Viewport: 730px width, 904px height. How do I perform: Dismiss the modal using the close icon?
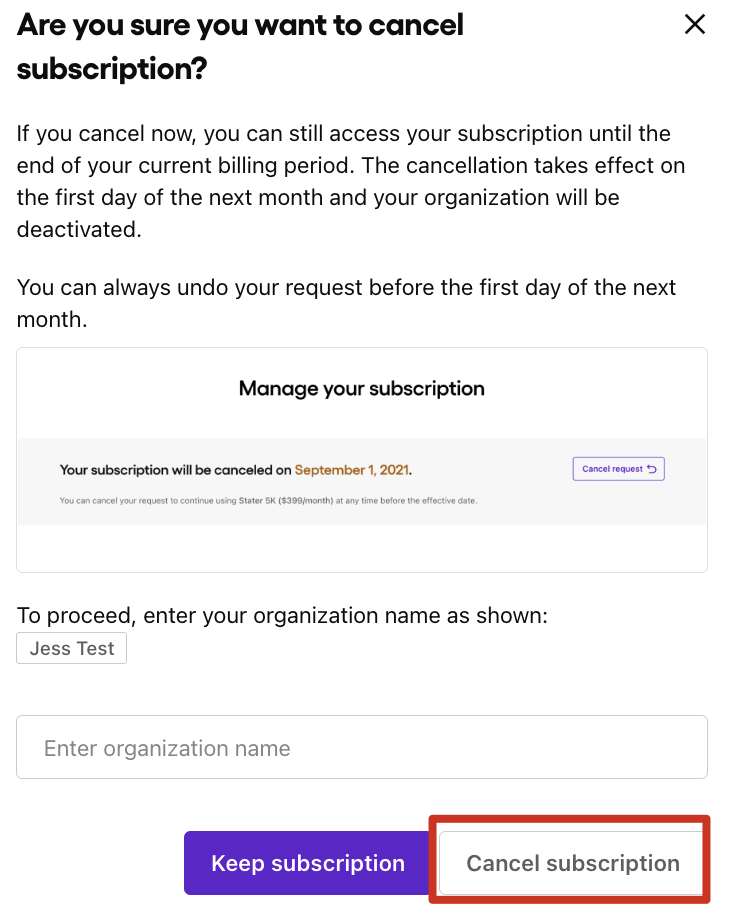695,24
